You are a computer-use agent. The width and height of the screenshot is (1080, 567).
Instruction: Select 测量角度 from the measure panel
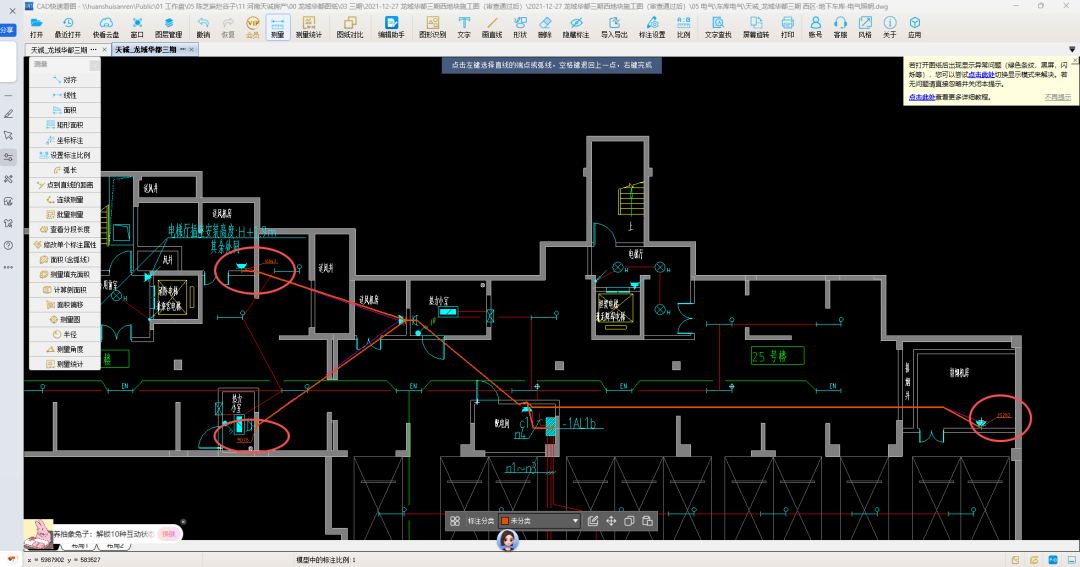pos(65,349)
